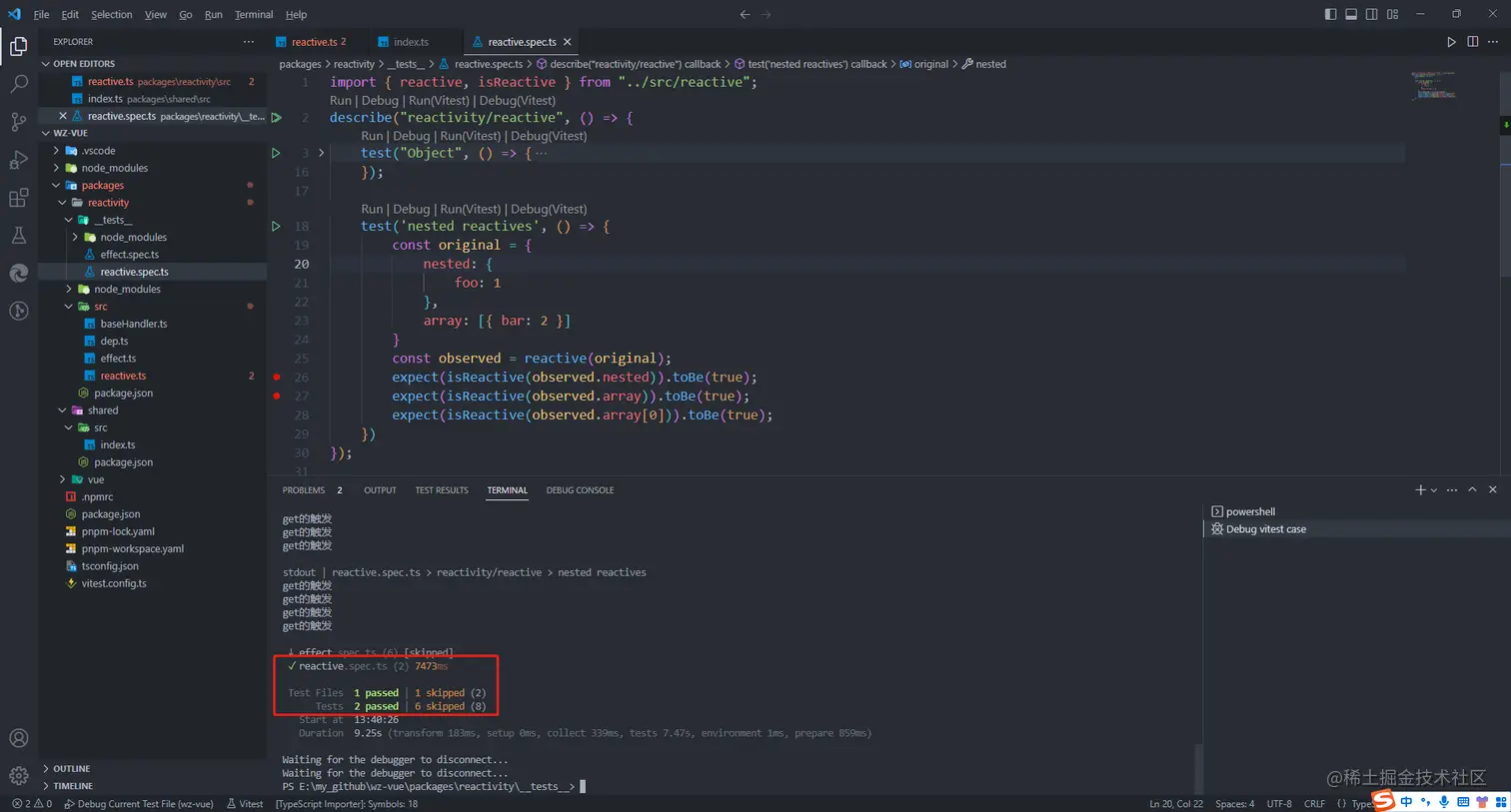
Task: Run the describe block from gutter icon
Action: click(277, 118)
